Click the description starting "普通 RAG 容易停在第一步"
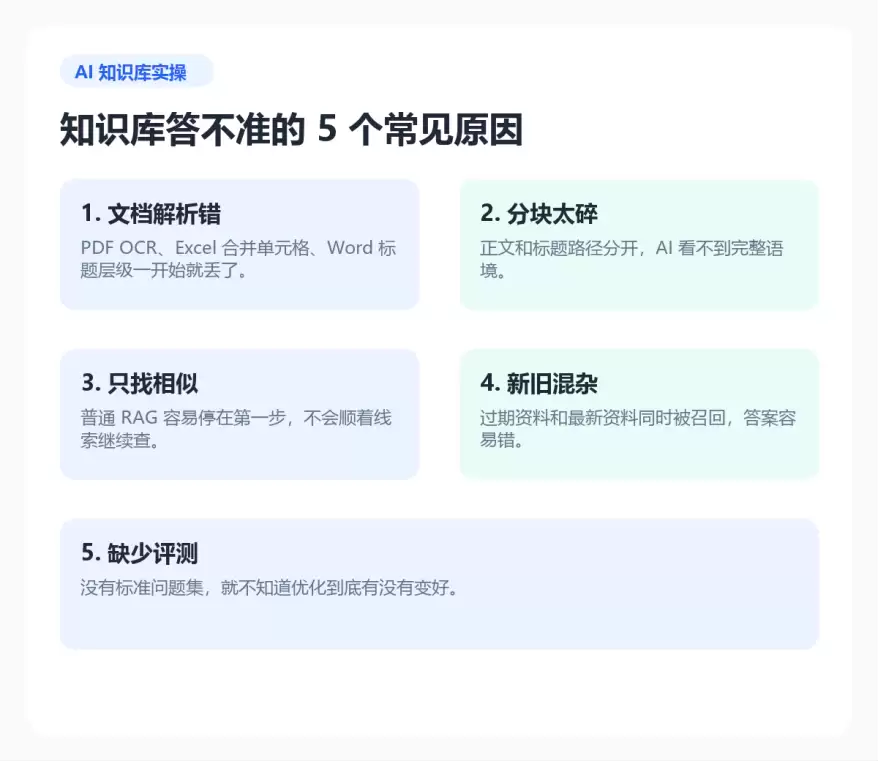The image size is (879, 762). point(236,428)
